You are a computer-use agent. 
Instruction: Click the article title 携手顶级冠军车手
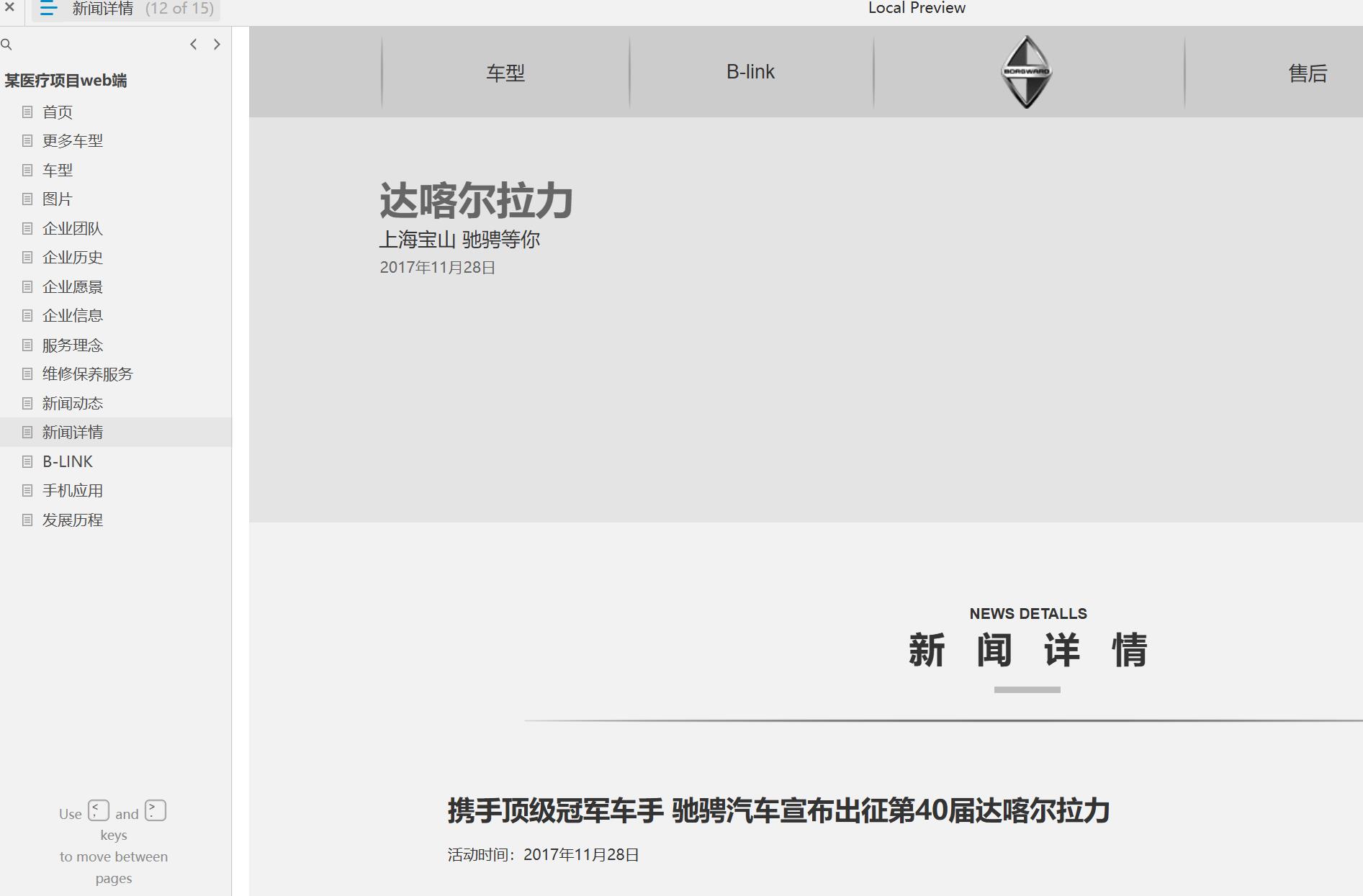[778, 810]
